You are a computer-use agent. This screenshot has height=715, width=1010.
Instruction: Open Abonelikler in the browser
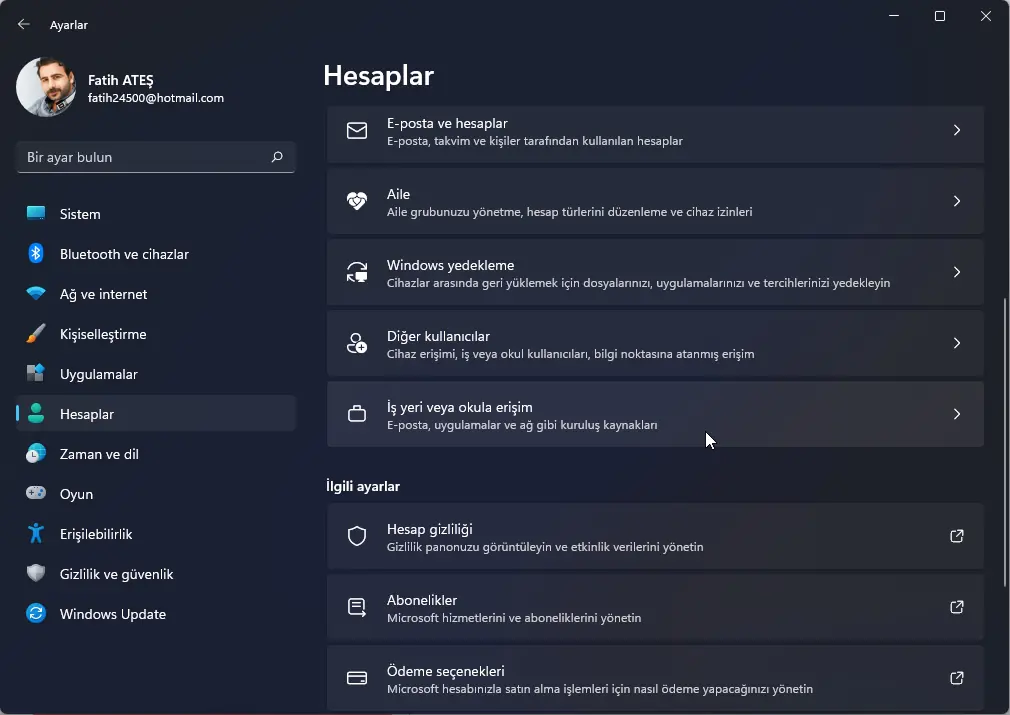pyautogui.click(x=655, y=607)
